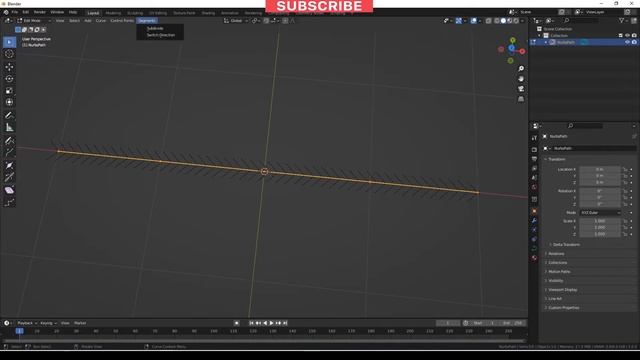The width and height of the screenshot is (640, 360).
Task: Open the Edit Mode dropdown
Action: coord(33,20)
